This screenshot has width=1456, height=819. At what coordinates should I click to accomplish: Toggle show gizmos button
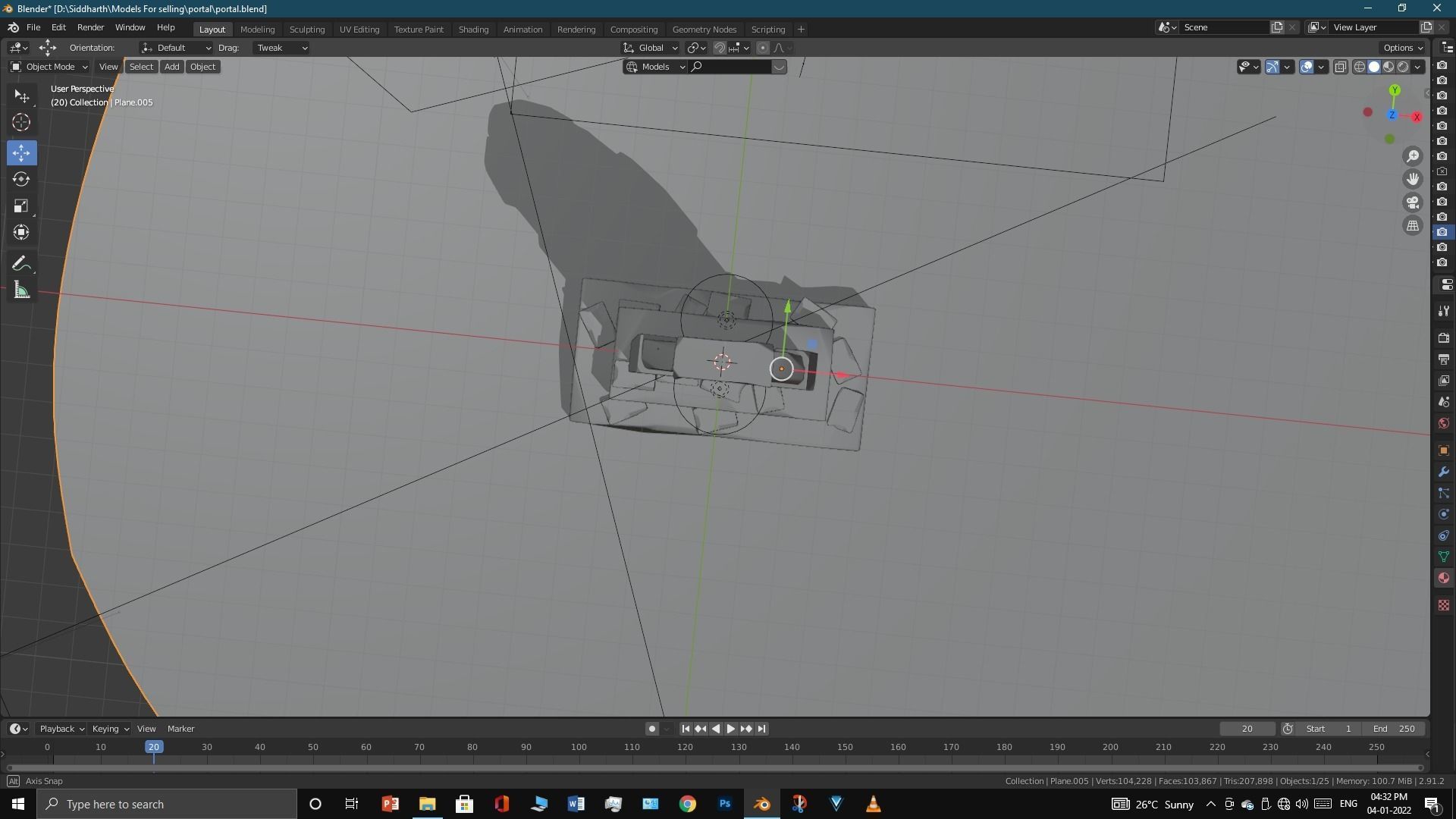[x=1272, y=67]
